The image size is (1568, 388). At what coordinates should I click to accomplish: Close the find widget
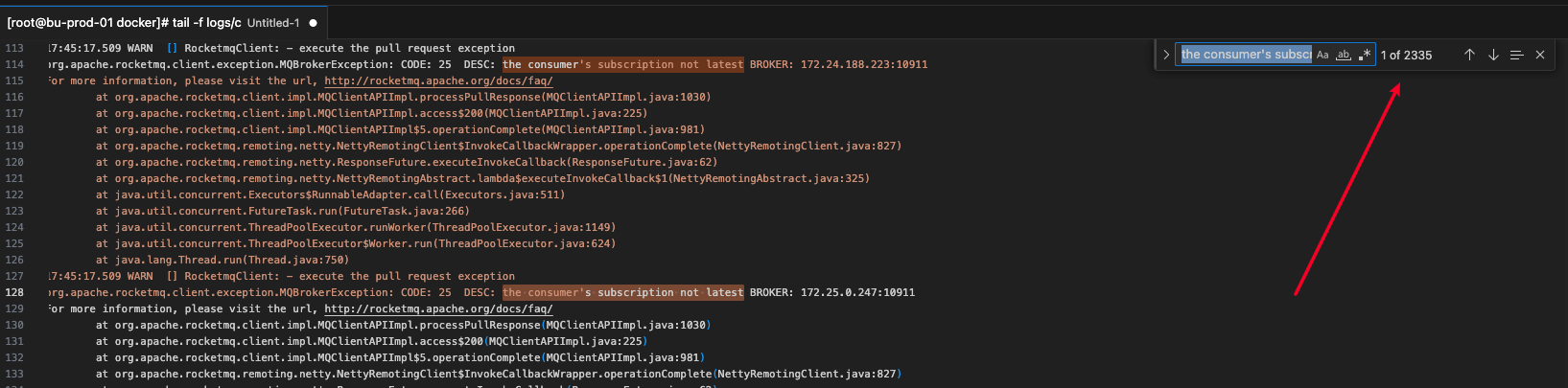click(1540, 55)
